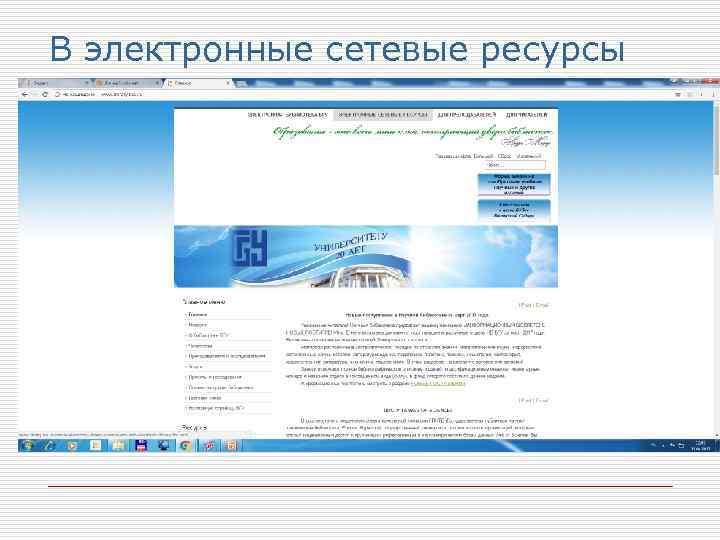Click the 'Ресурсы' heading in the left column

tap(194, 428)
